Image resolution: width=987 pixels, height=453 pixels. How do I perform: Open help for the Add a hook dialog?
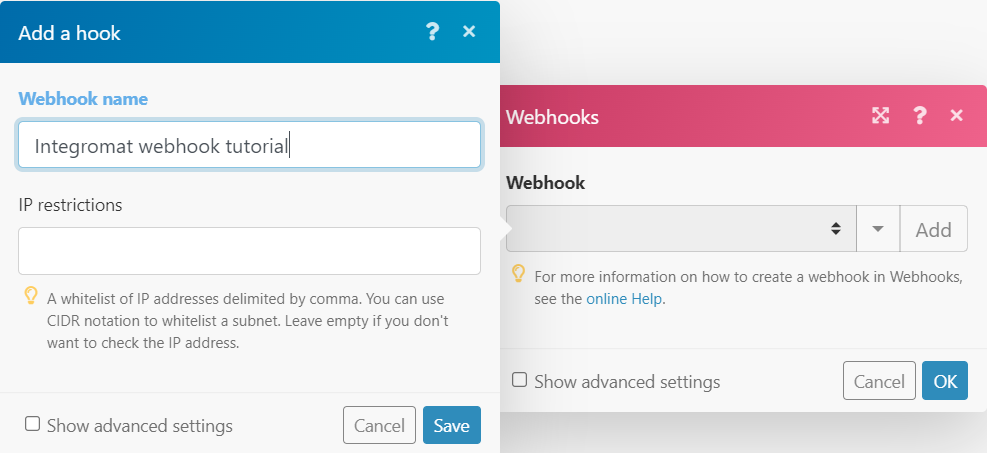coord(432,32)
